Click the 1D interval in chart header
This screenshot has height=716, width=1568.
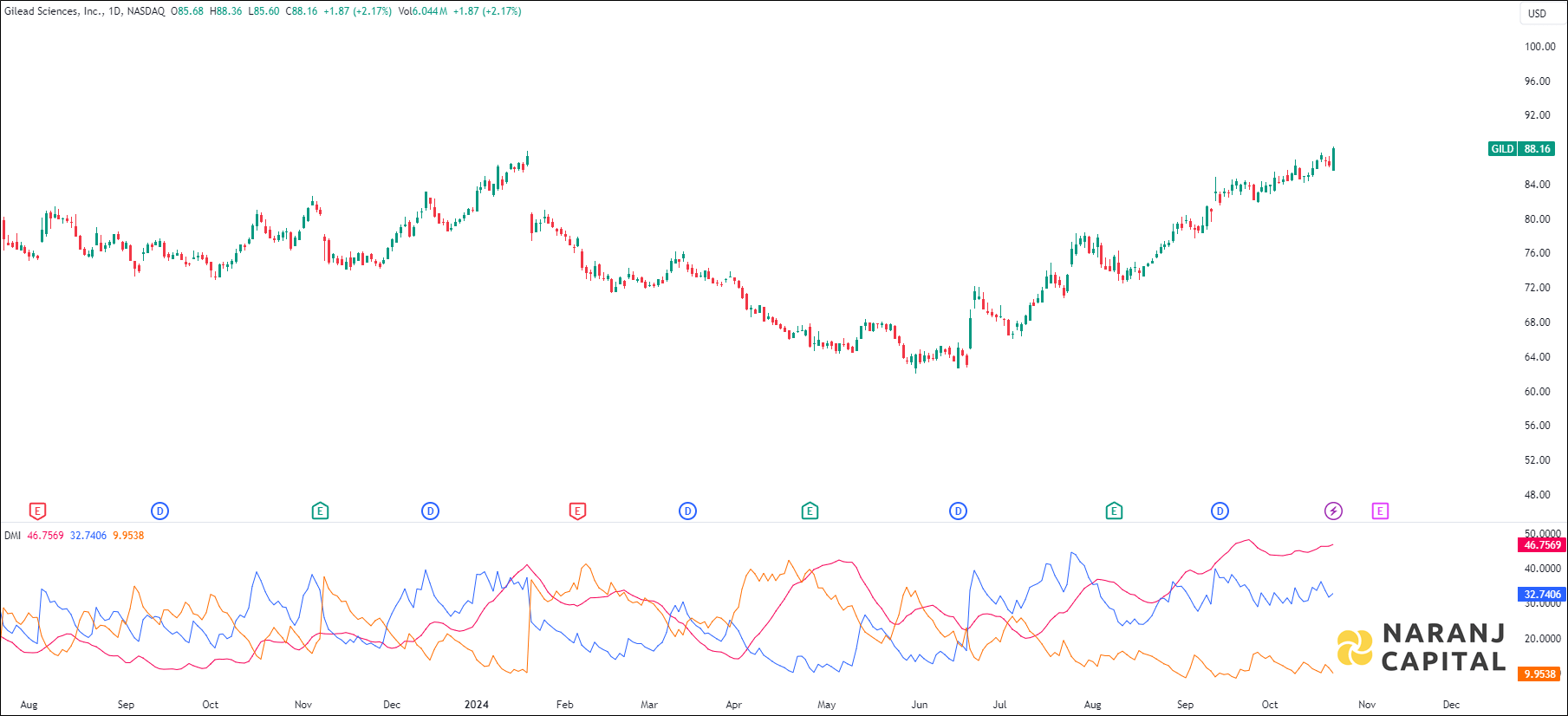[114, 11]
